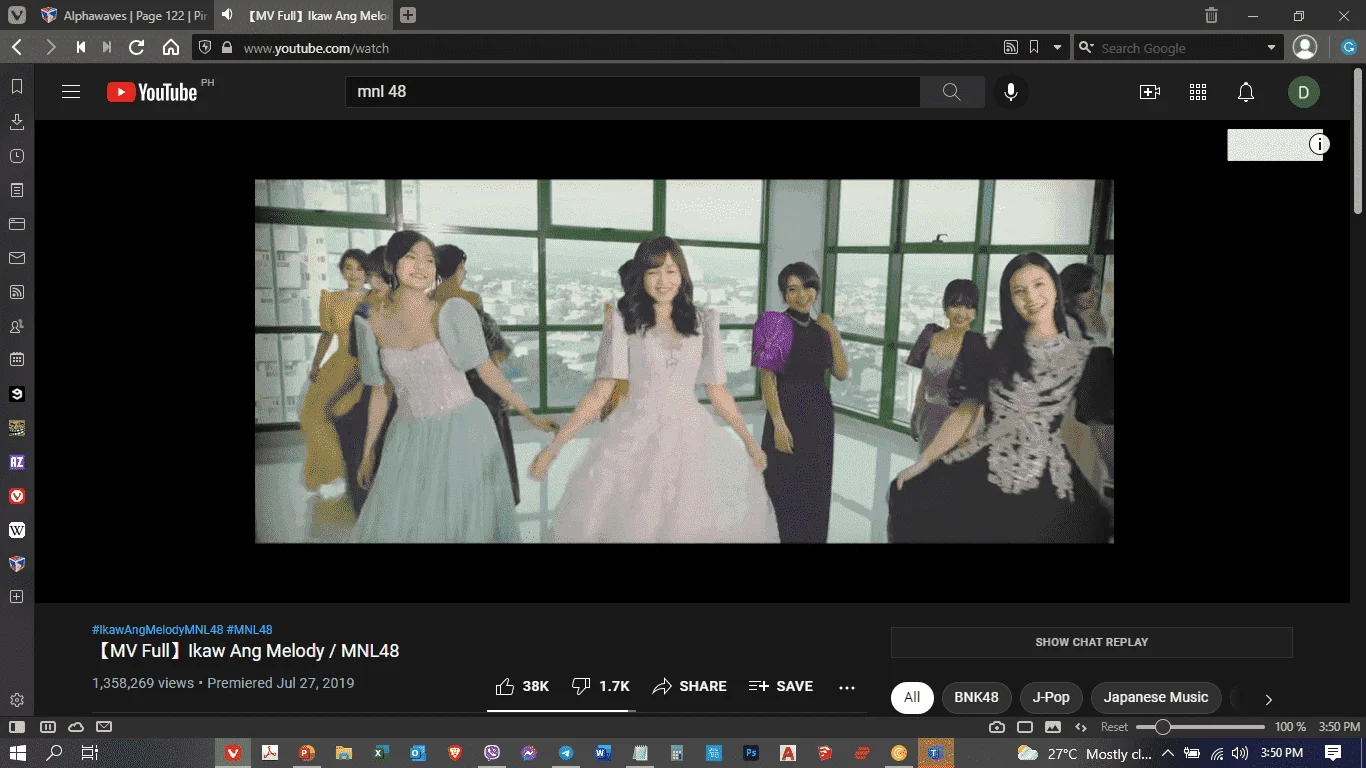
Task: View site security lock info
Action: (x=227, y=47)
